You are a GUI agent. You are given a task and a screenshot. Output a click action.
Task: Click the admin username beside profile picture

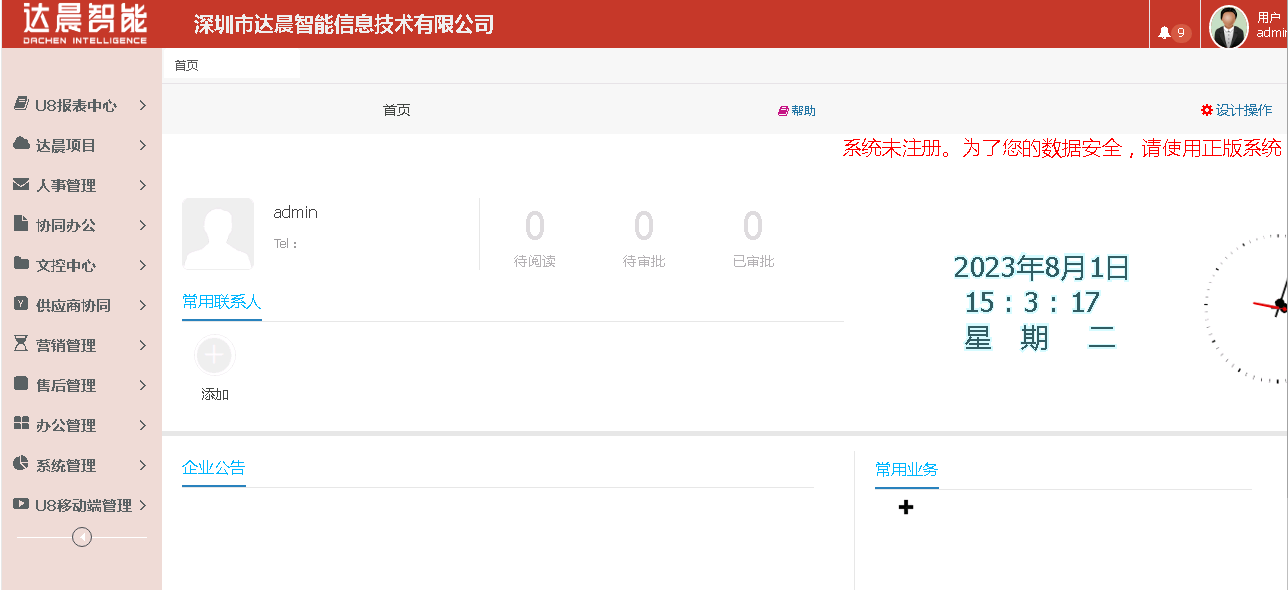pyautogui.click(x=296, y=212)
